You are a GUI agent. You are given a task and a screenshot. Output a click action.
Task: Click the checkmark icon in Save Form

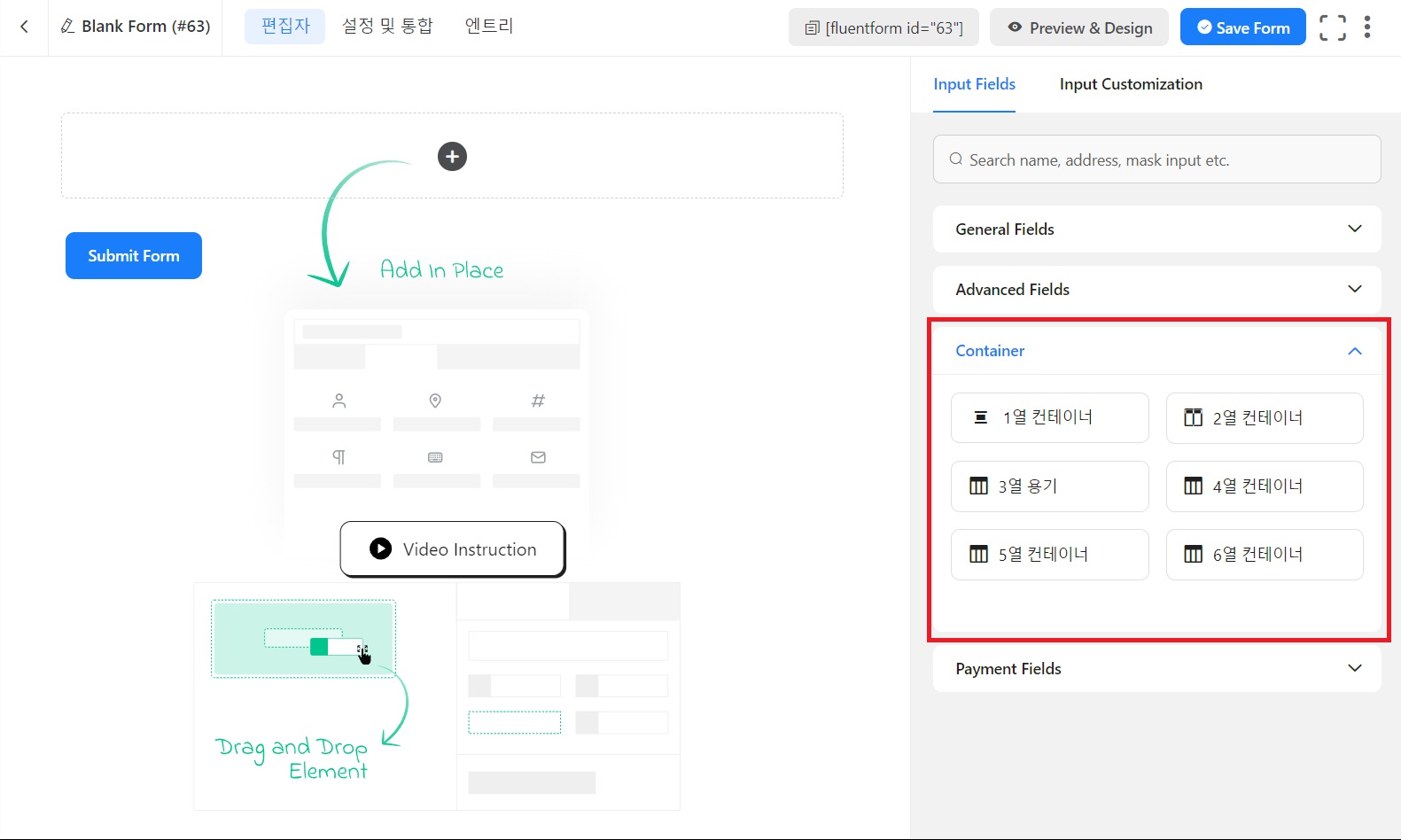click(1204, 27)
